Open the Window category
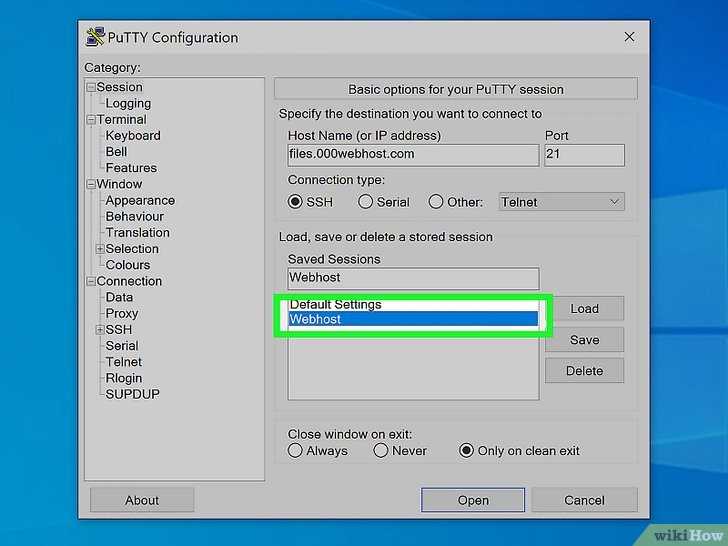Screen dimensions: 728x546 pyautogui.click(x=119, y=184)
